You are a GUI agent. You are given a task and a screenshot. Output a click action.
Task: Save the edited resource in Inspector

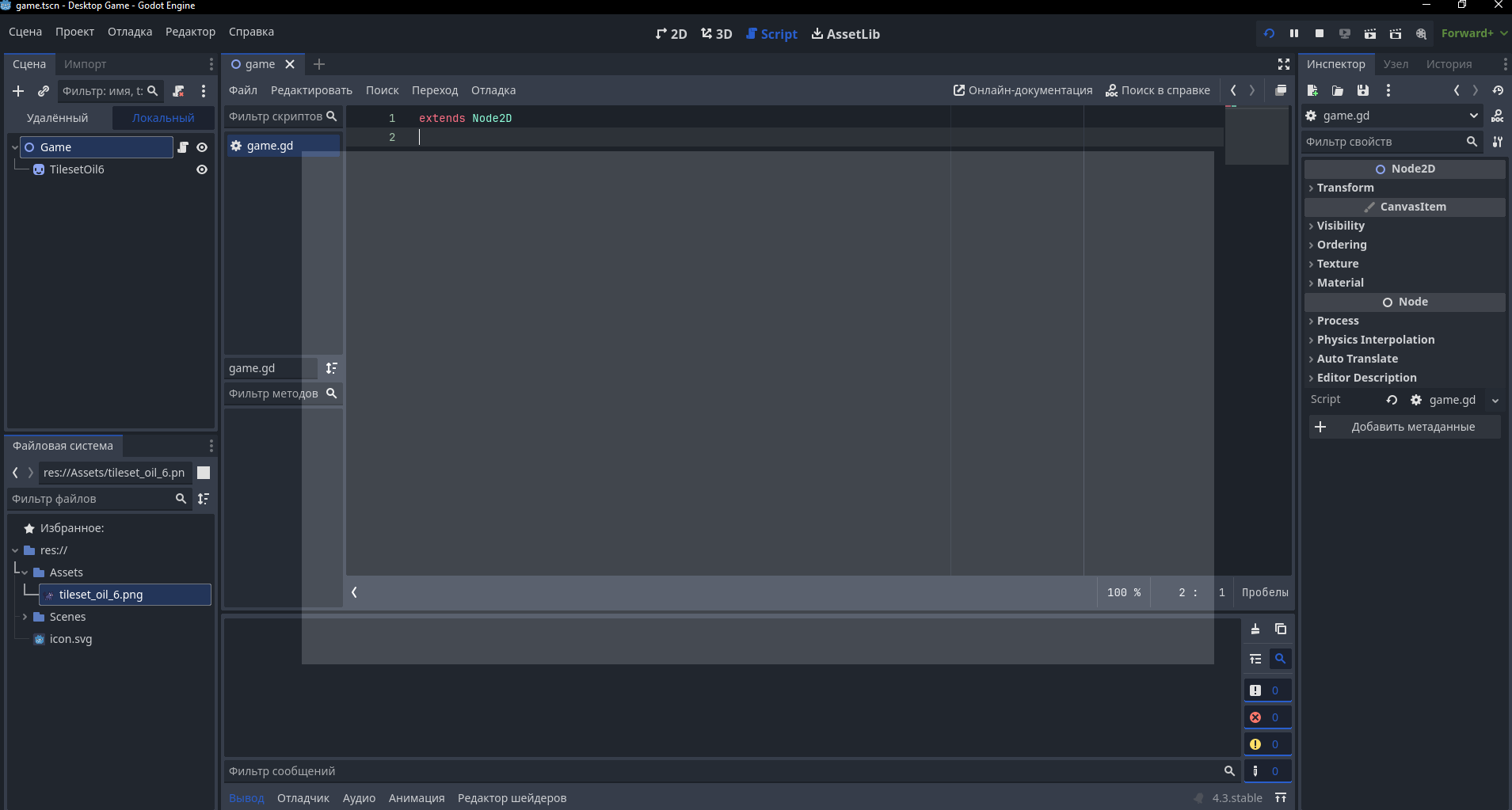click(x=1363, y=90)
